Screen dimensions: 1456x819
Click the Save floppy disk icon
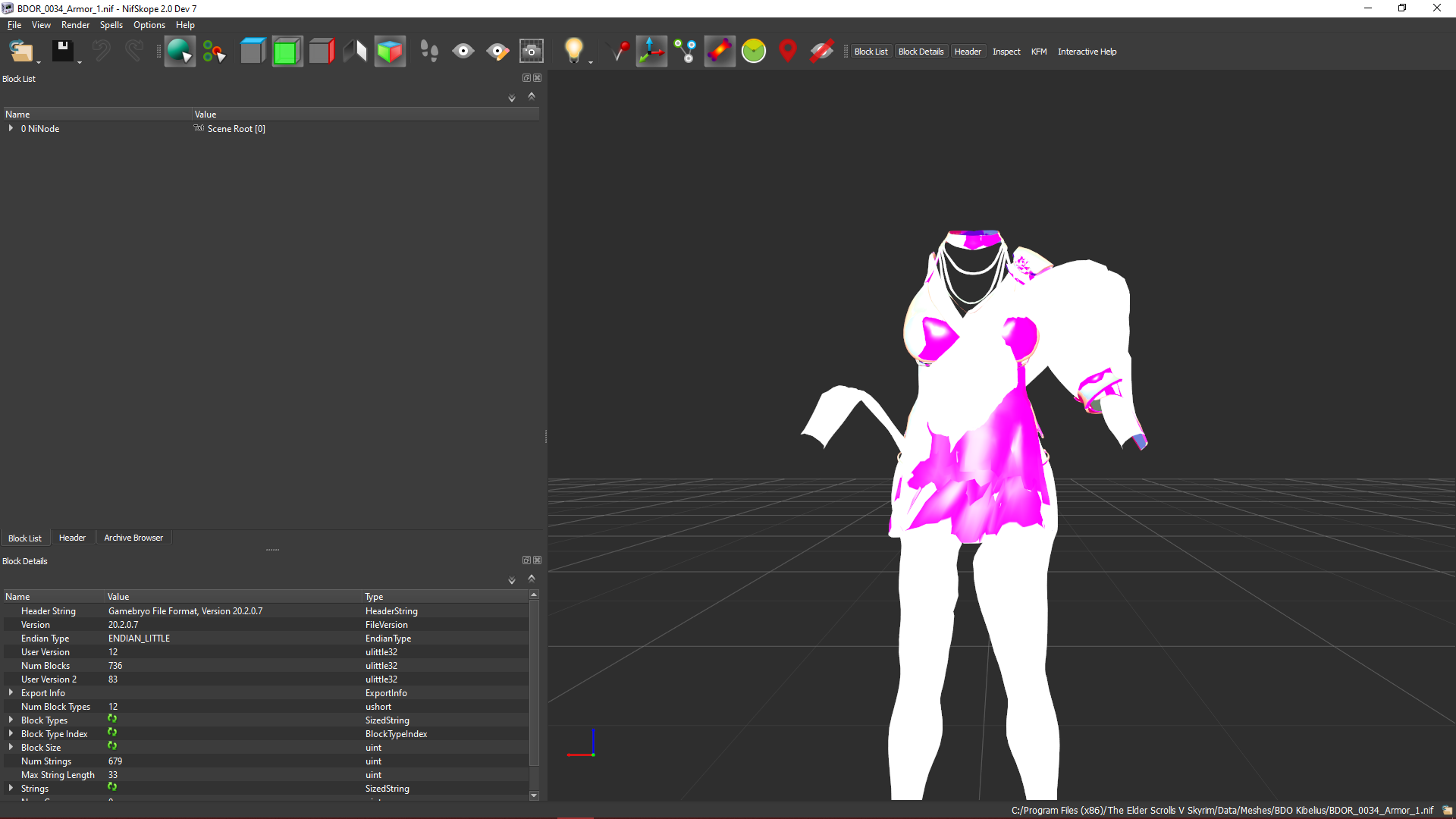[x=62, y=52]
